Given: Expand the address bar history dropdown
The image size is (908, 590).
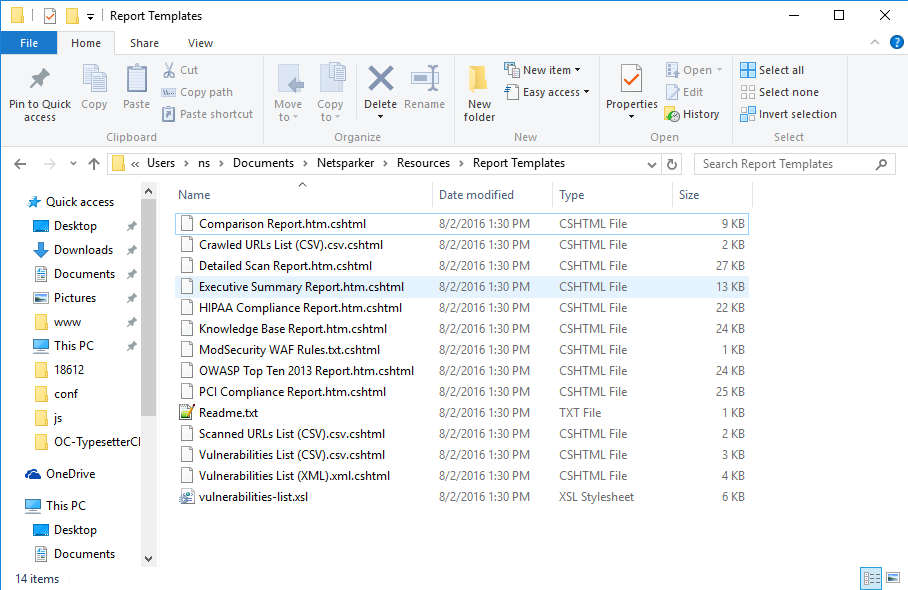Looking at the screenshot, I should click(x=652, y=164).
